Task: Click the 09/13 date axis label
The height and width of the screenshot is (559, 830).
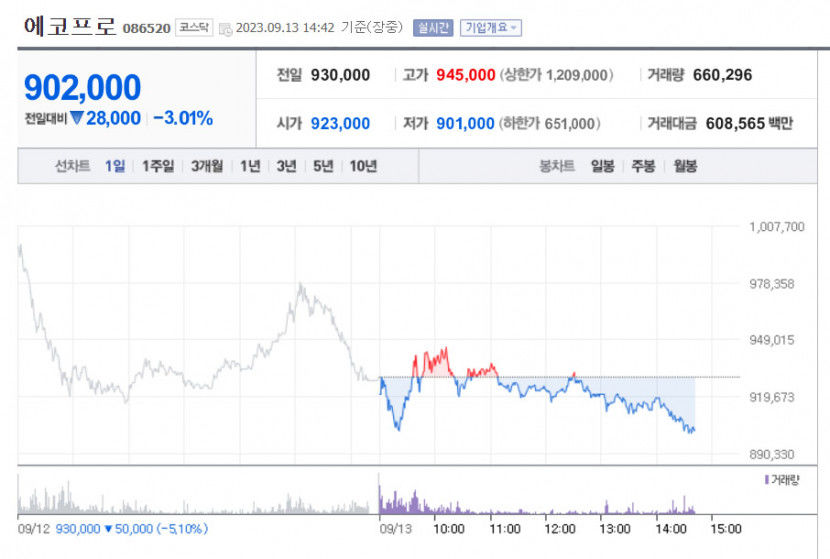Action: coord(395,529)
